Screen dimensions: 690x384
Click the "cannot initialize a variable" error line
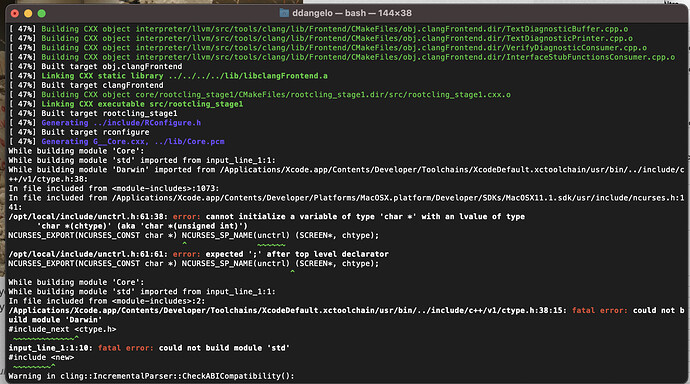pyautogui.click(x=266, y=216)
